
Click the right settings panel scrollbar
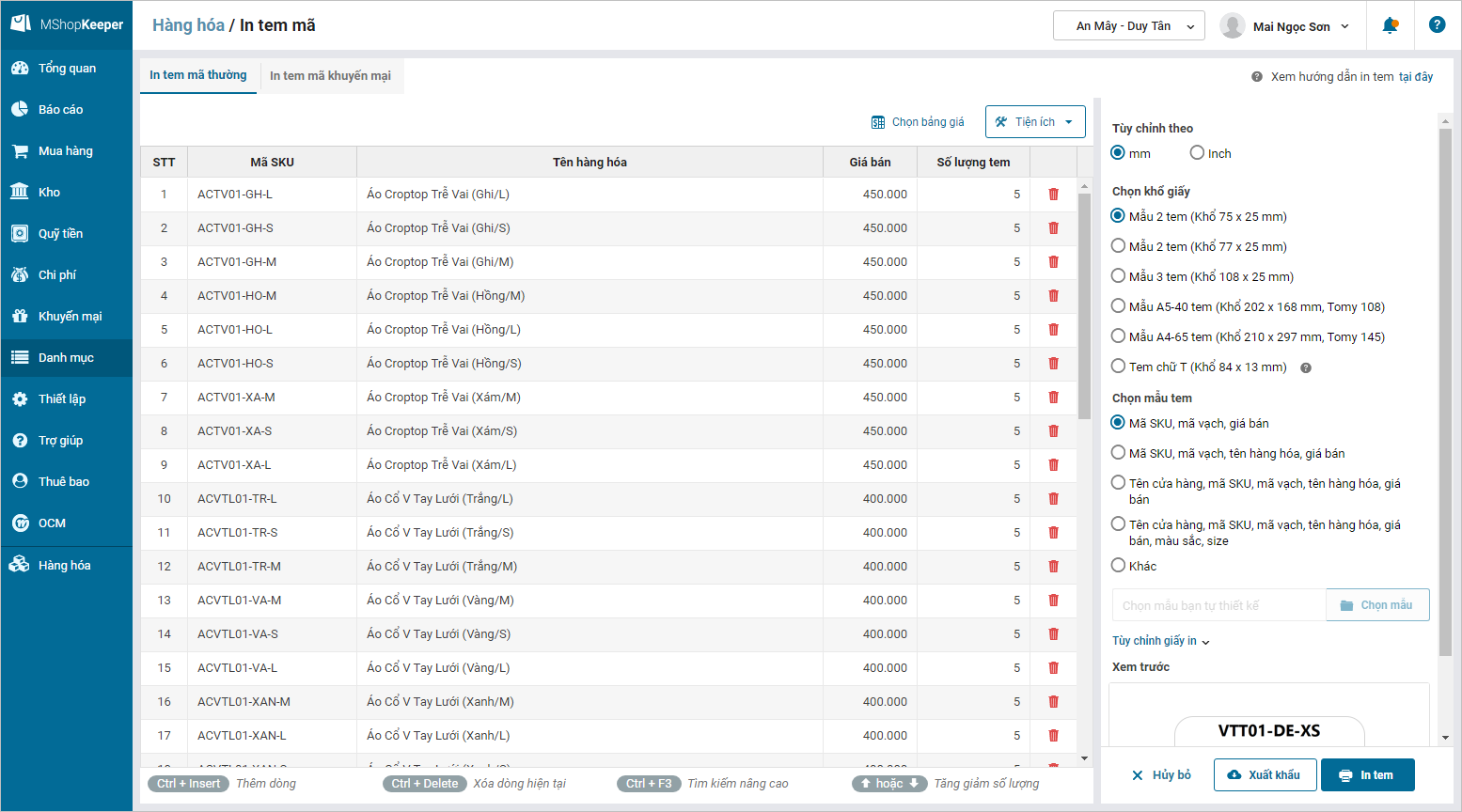point(1445,391)
